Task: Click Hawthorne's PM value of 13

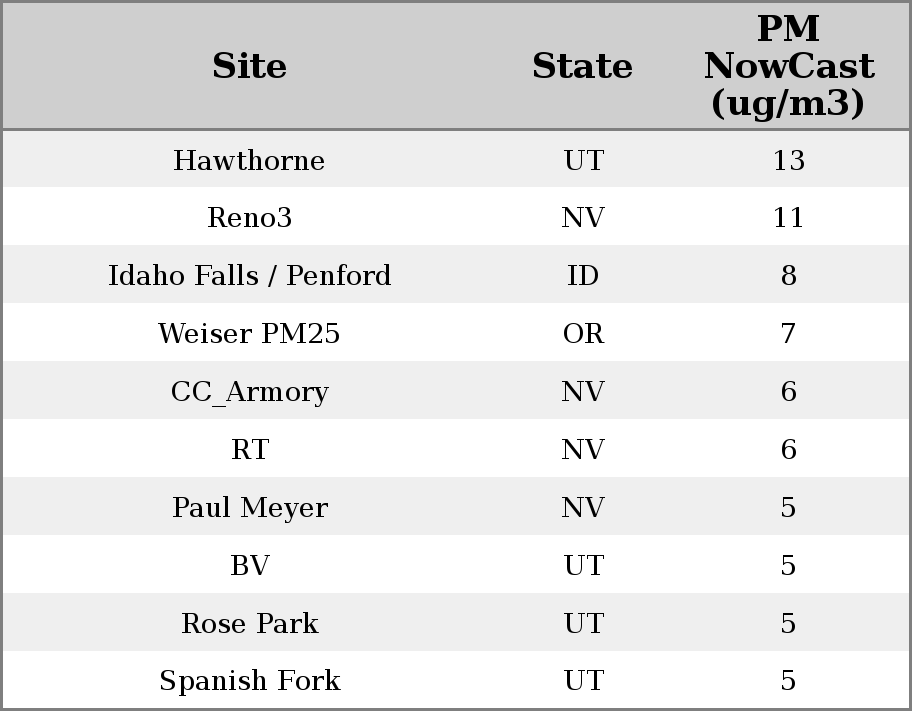Action: coord(788,161)
